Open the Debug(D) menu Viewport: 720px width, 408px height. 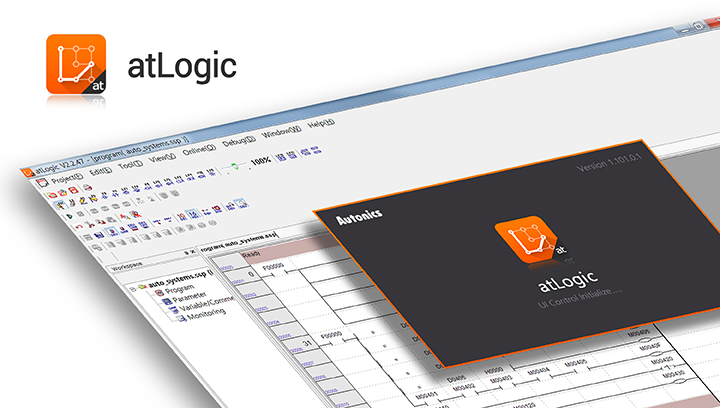[239, 141]
